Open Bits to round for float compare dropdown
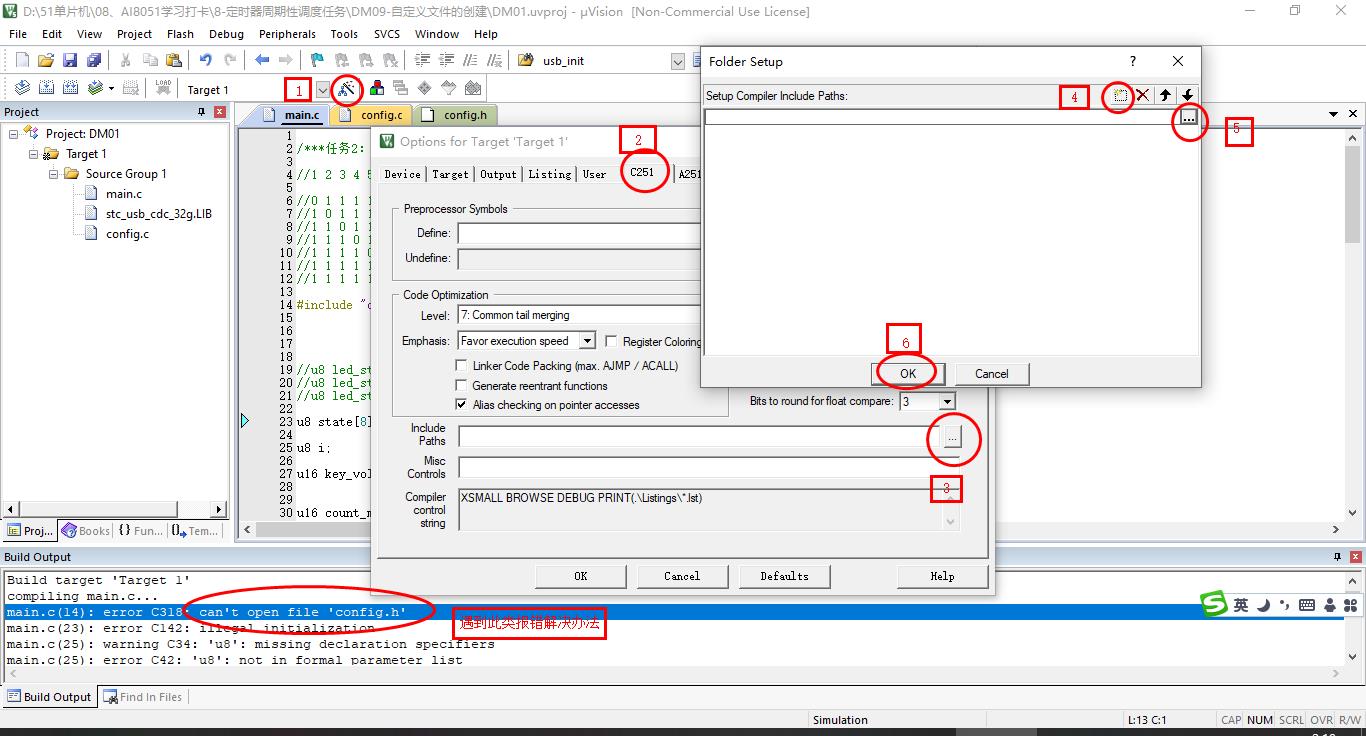The width and height of the screenshot is (1366, 736). [947, 401]
